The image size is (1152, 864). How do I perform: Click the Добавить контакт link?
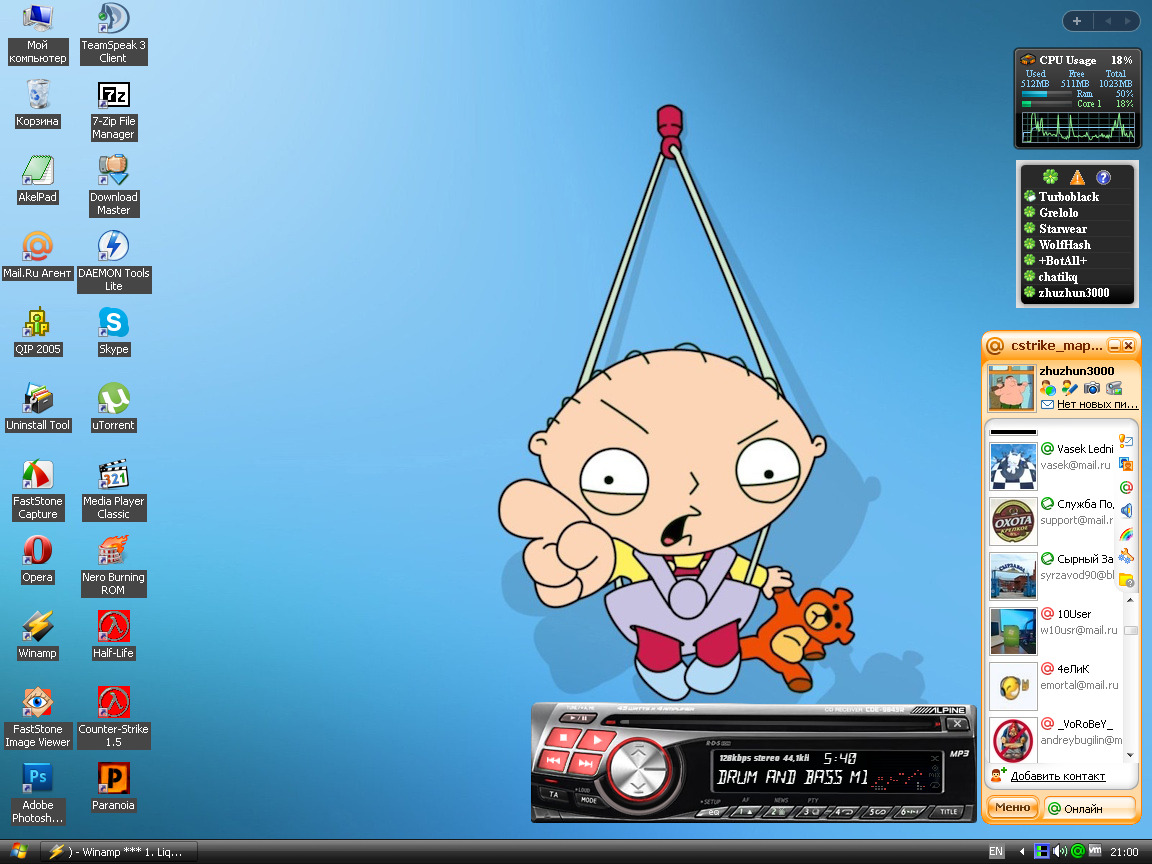click(x=1057, y=776)
